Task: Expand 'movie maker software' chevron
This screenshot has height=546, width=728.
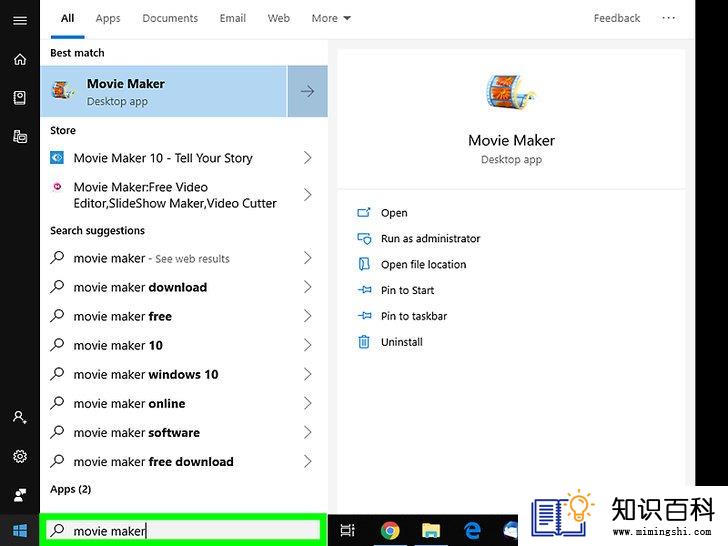Action: click(x=307, y=432)
